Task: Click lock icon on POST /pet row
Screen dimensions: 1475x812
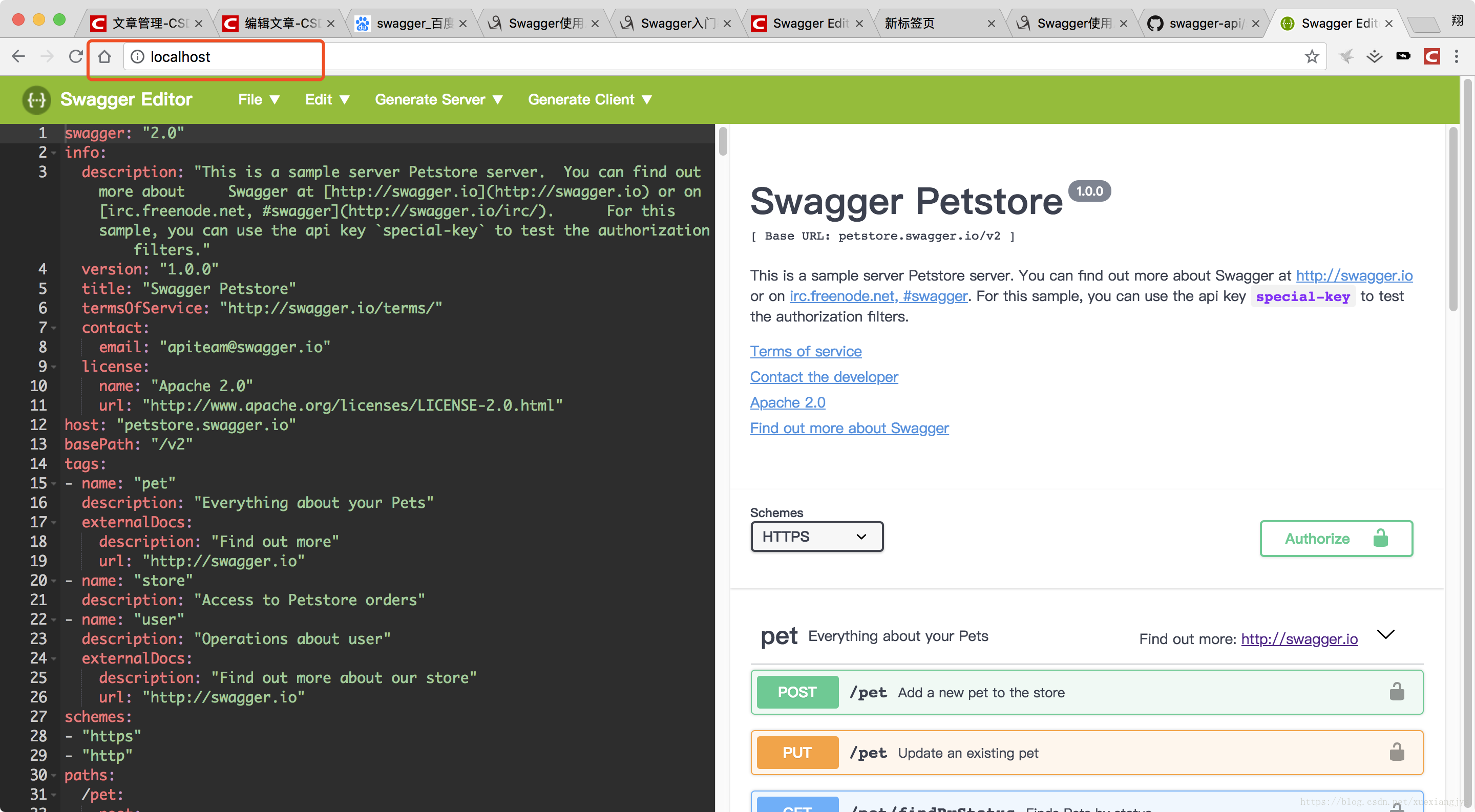Action: pos(1397,691)
